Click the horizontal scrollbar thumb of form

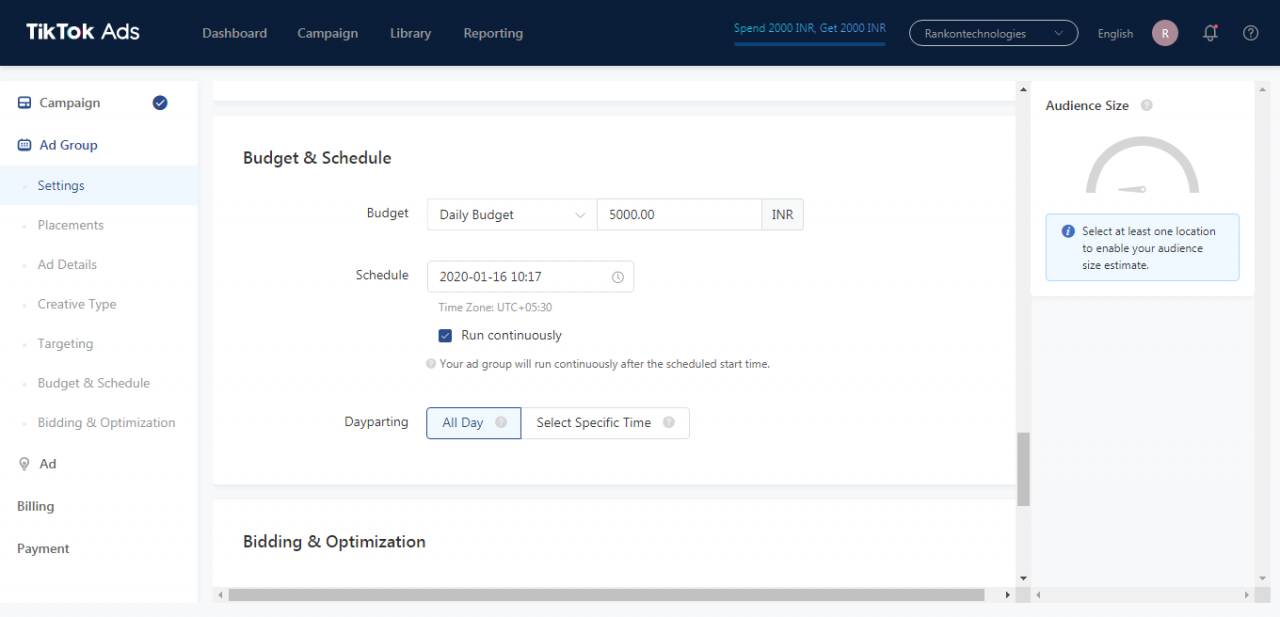[606, 595]
